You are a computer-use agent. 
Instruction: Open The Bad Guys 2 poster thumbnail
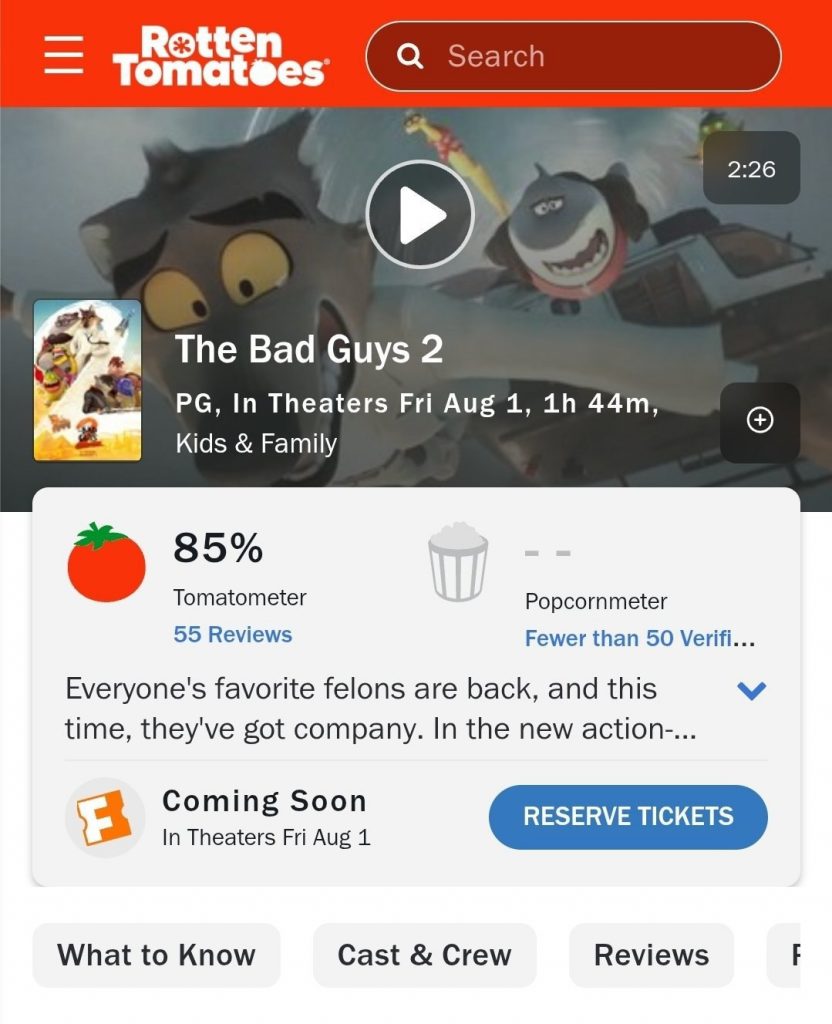pos(88,380)
